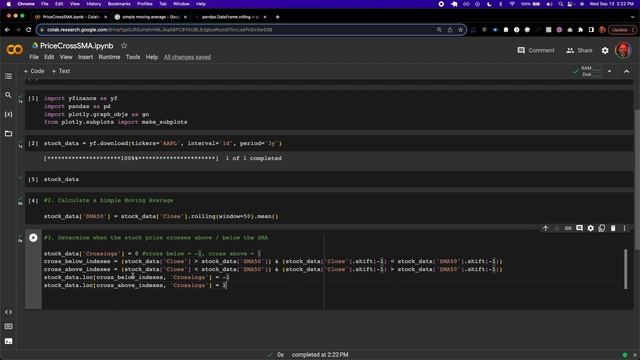Open the Variables inspector panel
This screenshot has width=640, height=360.
8,114
